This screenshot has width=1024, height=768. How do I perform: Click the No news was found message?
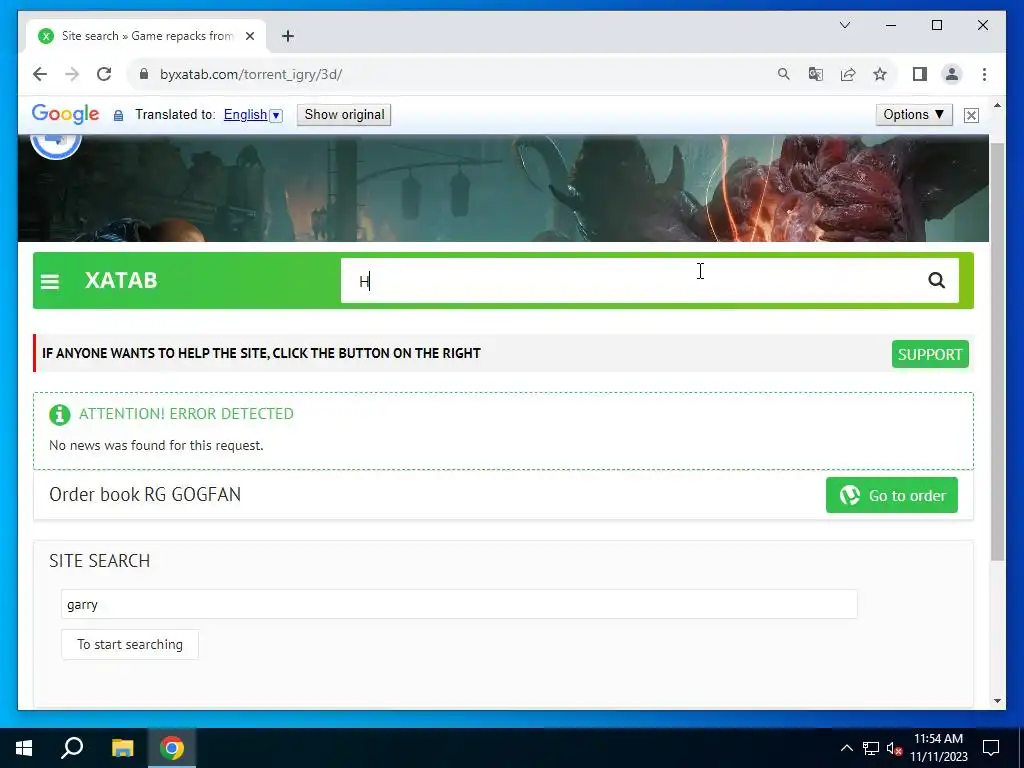(x=156, y=445)
